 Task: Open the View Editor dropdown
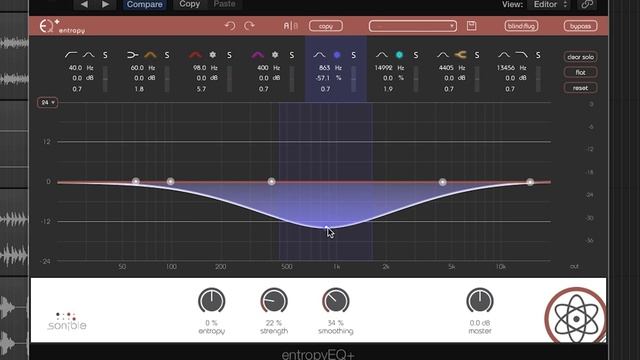point(549,4)
